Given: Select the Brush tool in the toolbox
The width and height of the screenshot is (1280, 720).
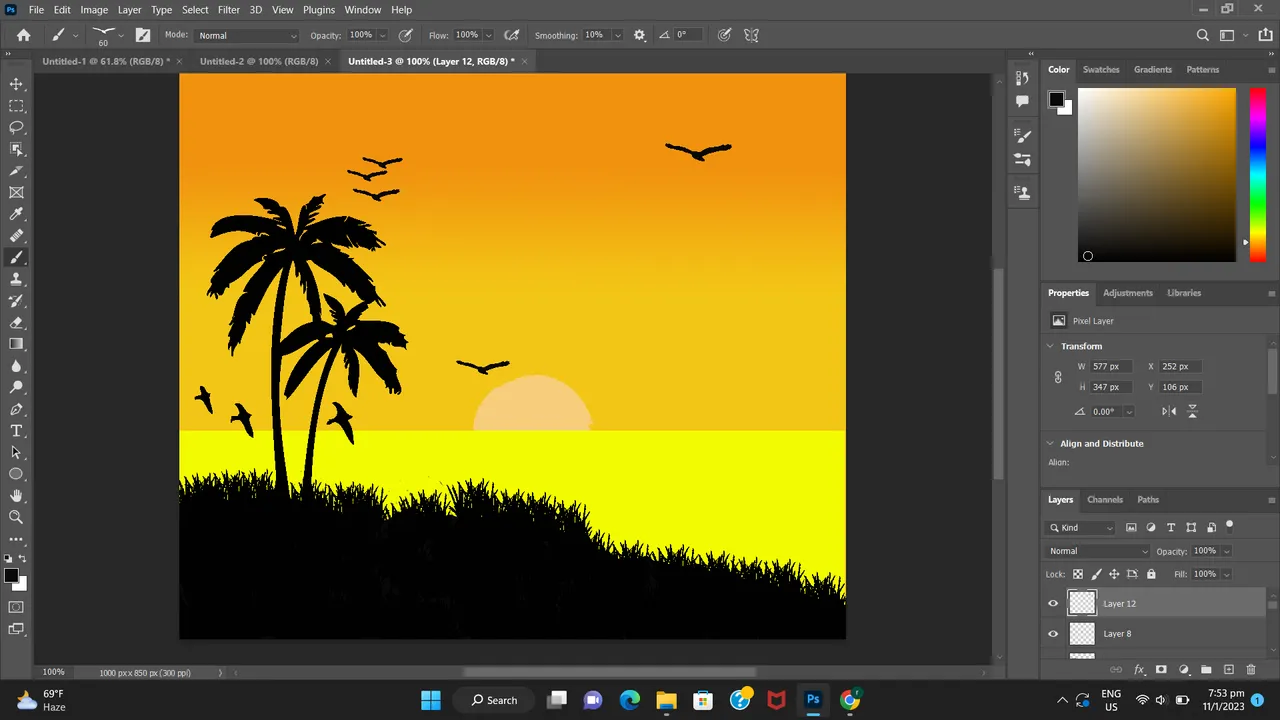Looking at the screenshot, I should [16, 258].
